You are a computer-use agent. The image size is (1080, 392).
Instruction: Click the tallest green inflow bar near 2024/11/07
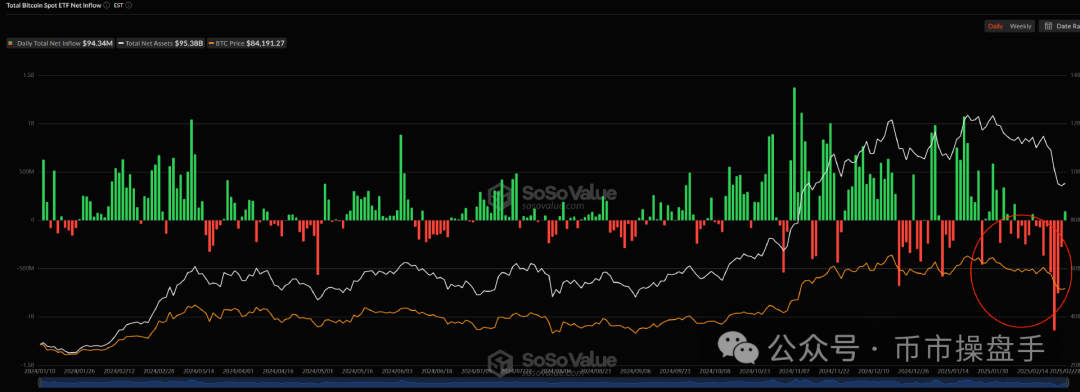794,154
